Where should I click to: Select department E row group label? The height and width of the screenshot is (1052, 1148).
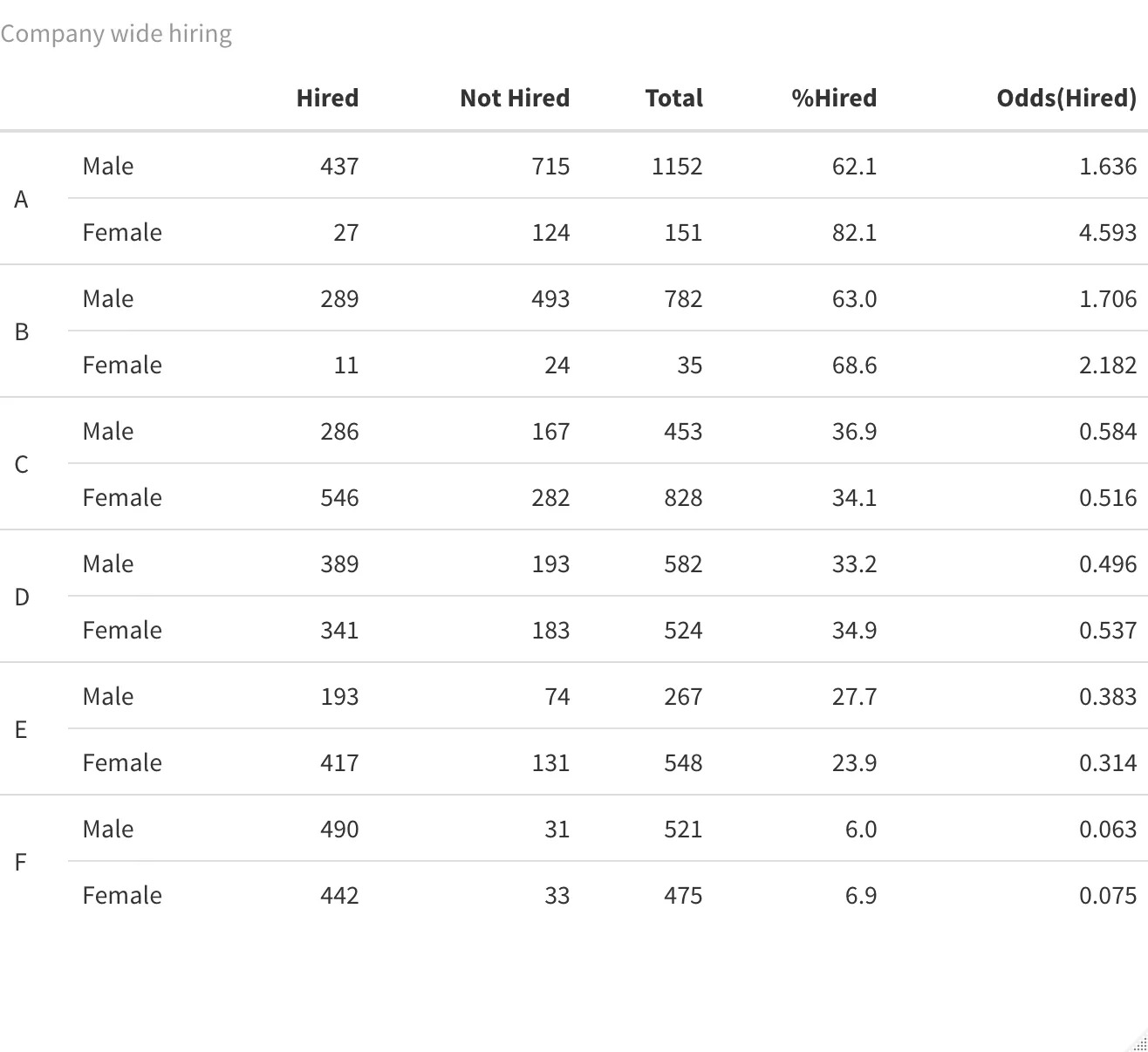click(x=22, y=730)
